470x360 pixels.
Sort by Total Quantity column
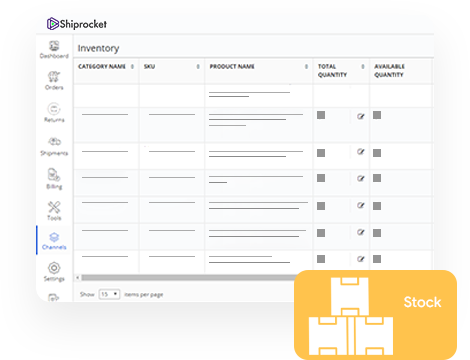(x=363, y=66)
